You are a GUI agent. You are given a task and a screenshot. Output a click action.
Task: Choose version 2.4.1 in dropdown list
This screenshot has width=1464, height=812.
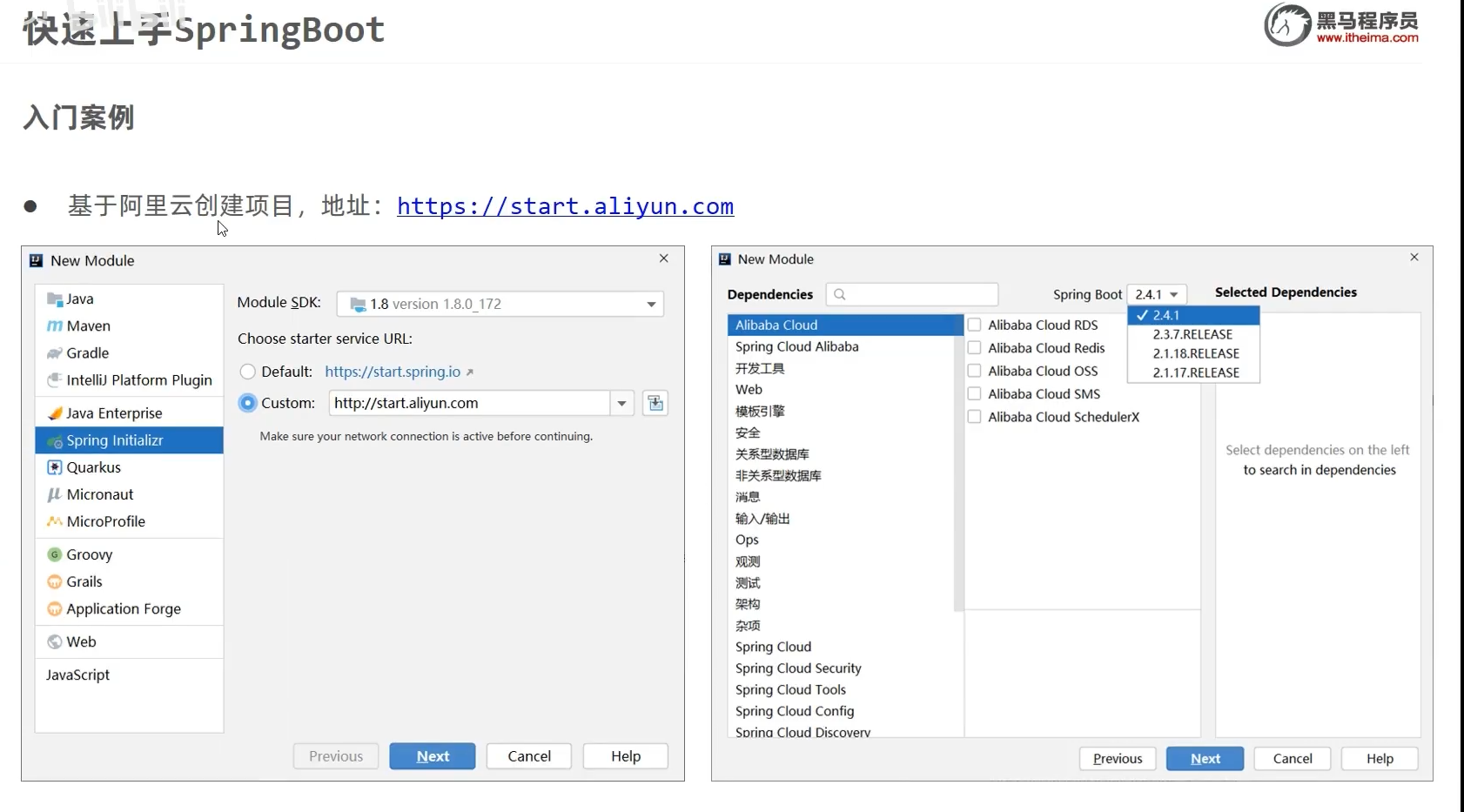point(1193,315)
